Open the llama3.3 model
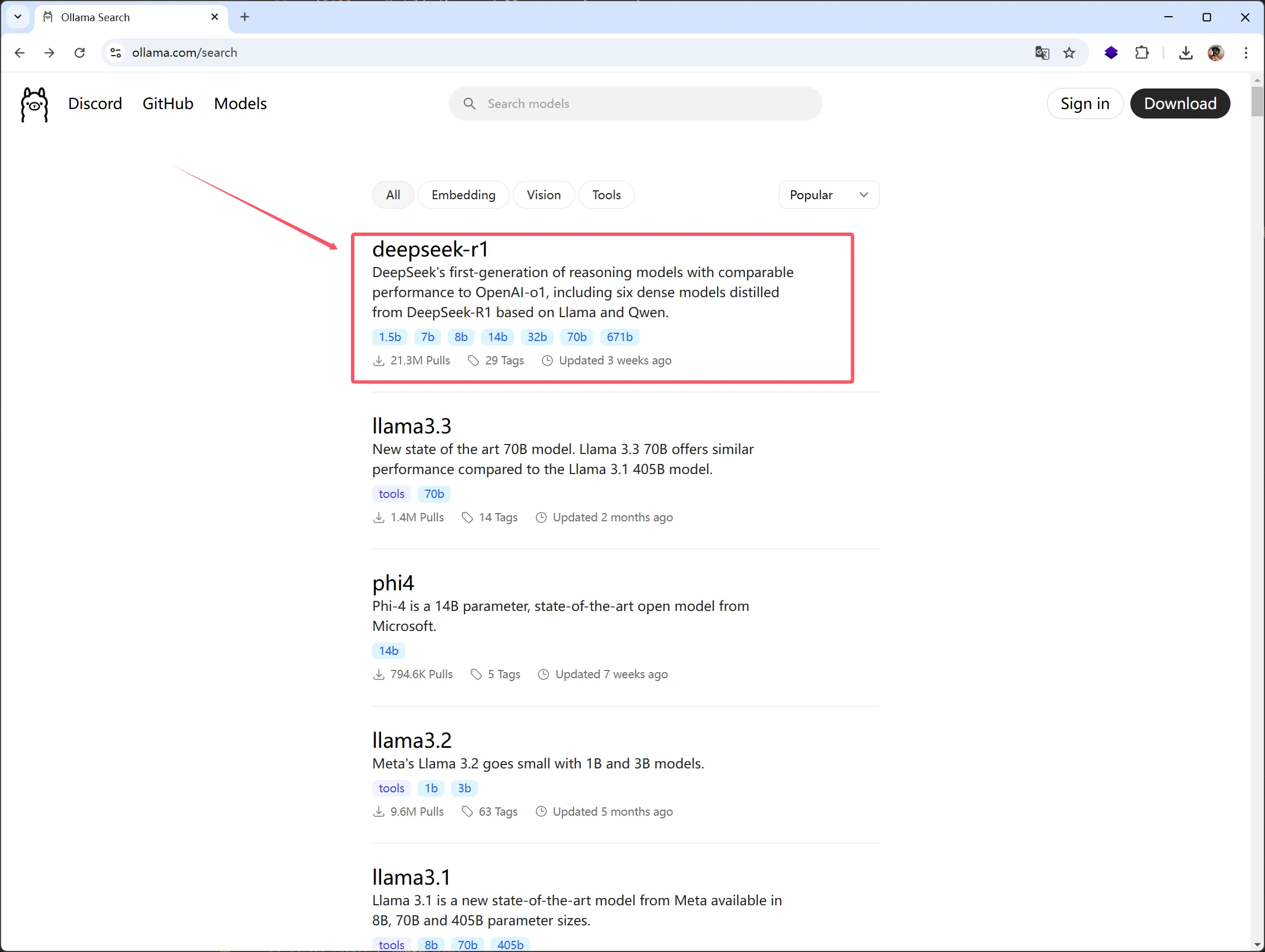This screenshot has height=952, width=1265. click(412, 426)
